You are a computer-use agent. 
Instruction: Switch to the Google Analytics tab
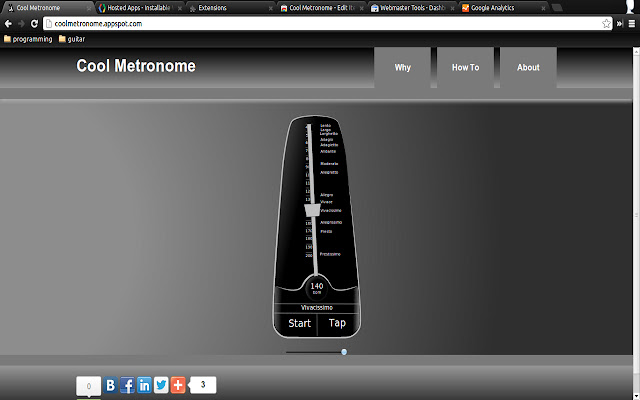(503, 8)
